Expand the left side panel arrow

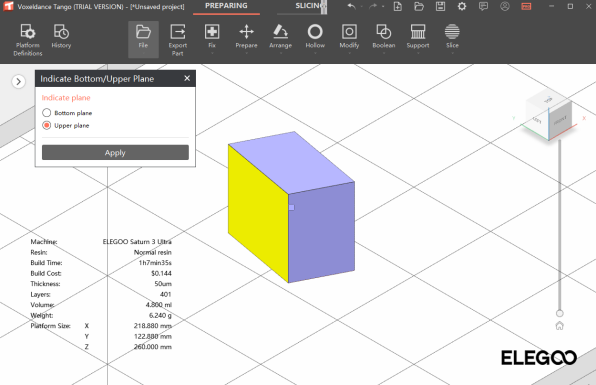(18, 81)
